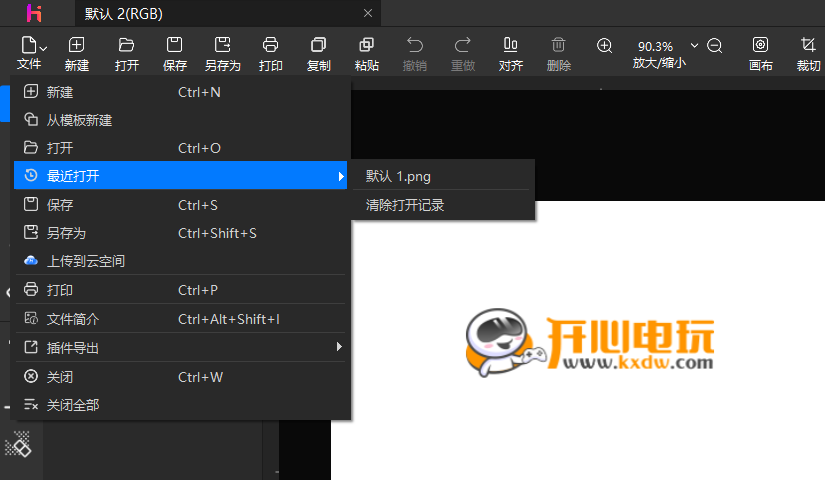Choose New from Template (从模板新建)
This screenshot has height=480, width=825.
80,120
